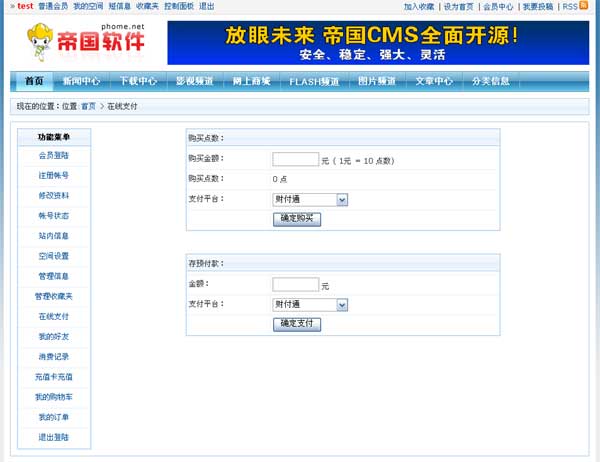
Task: Select the FLASH频道 navigation tab
Action: [314, 81]
